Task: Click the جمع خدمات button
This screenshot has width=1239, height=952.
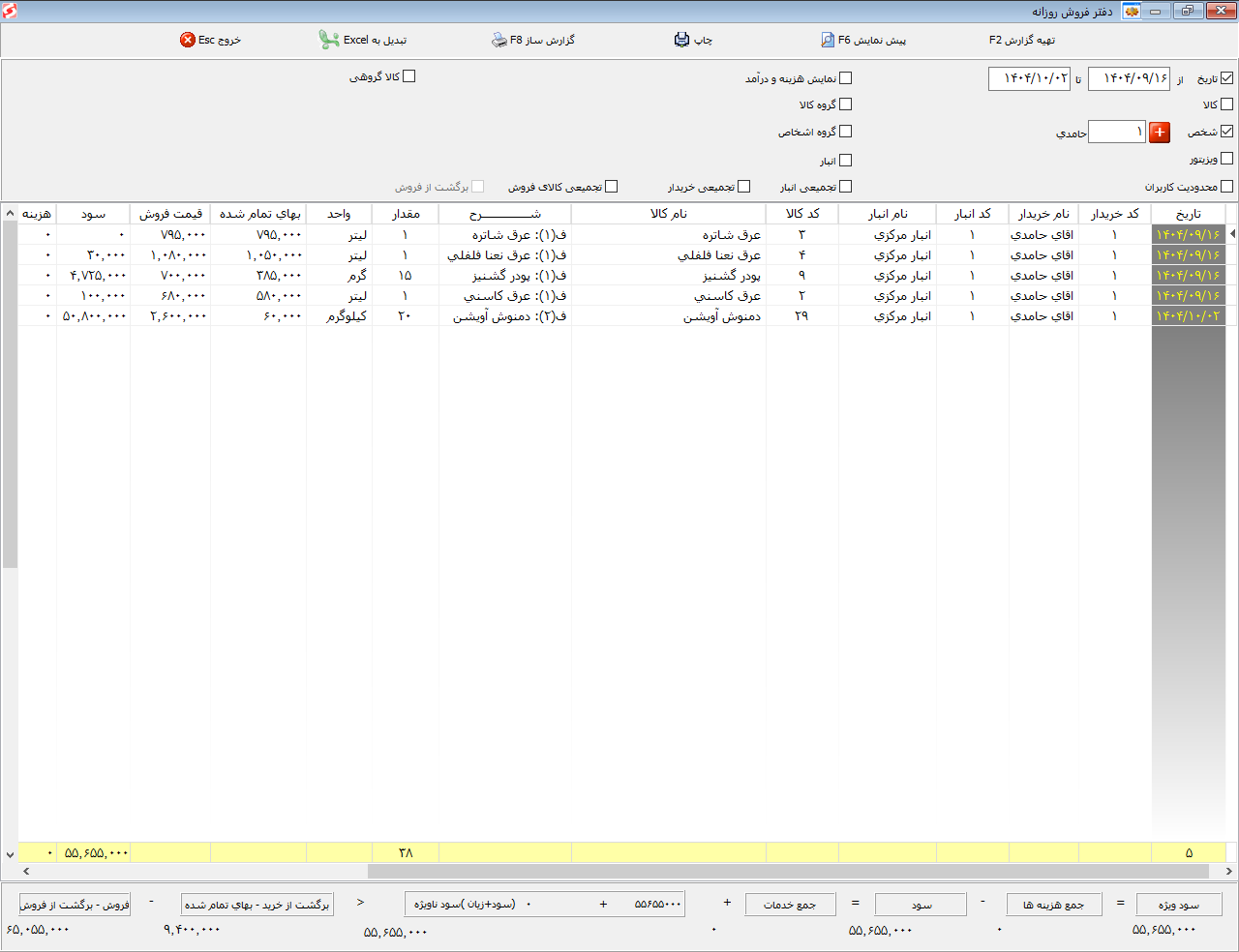Action: pyautogui.click(x=790, y=905)
